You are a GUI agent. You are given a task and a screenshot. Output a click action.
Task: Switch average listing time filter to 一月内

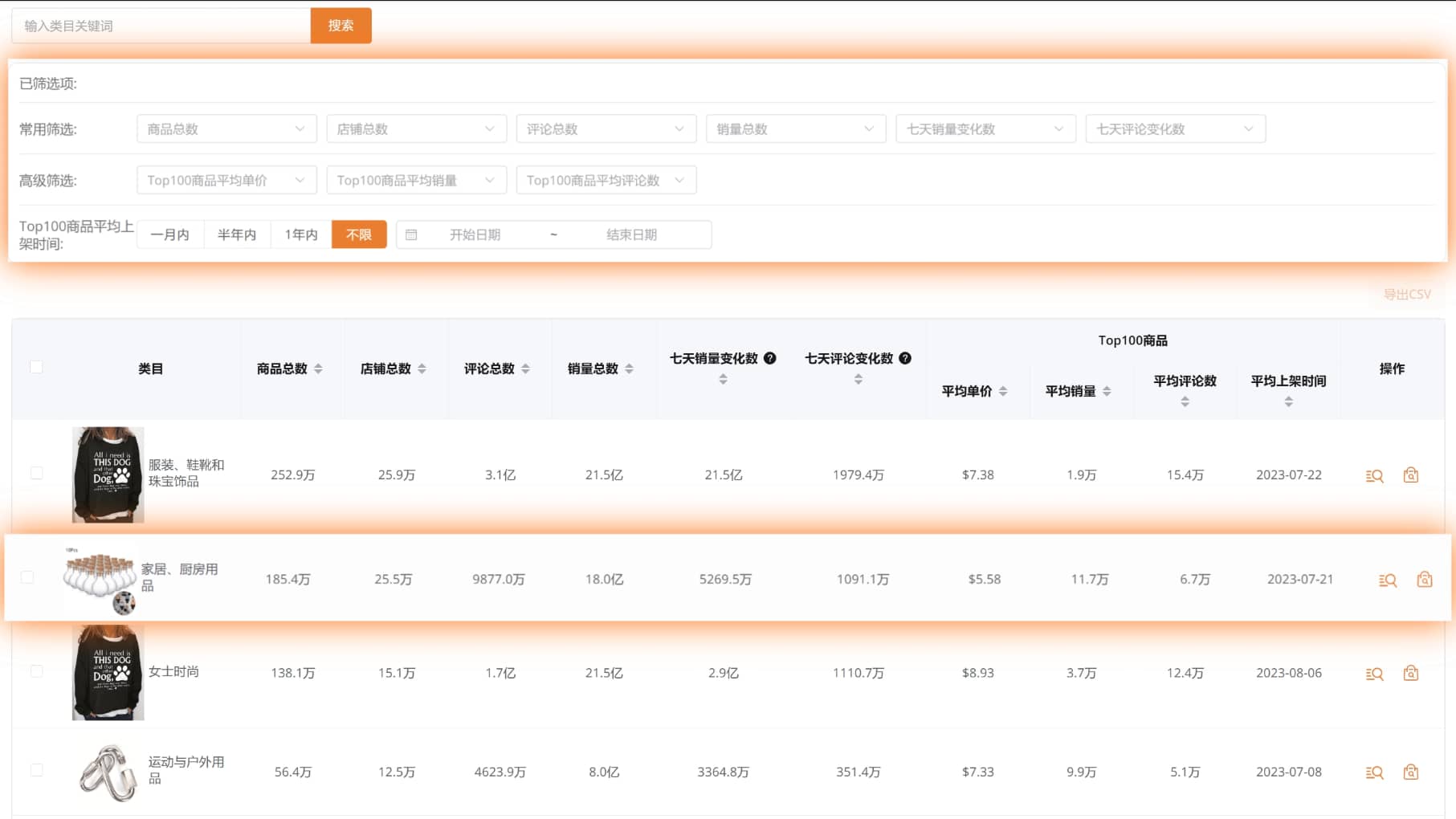(169, 234)
